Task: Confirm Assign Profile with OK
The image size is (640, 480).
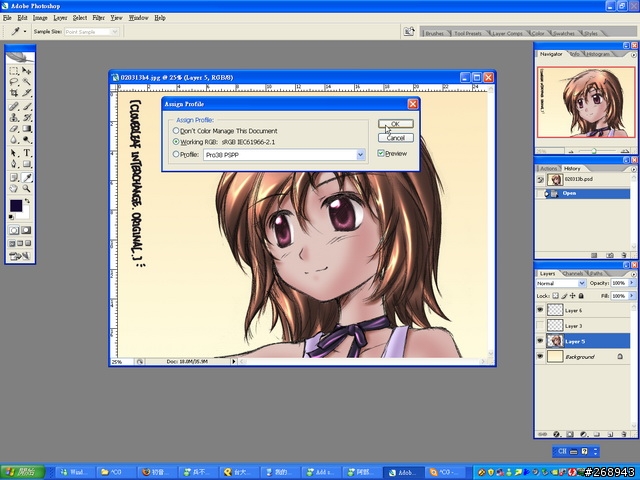Action: (396, 124)
